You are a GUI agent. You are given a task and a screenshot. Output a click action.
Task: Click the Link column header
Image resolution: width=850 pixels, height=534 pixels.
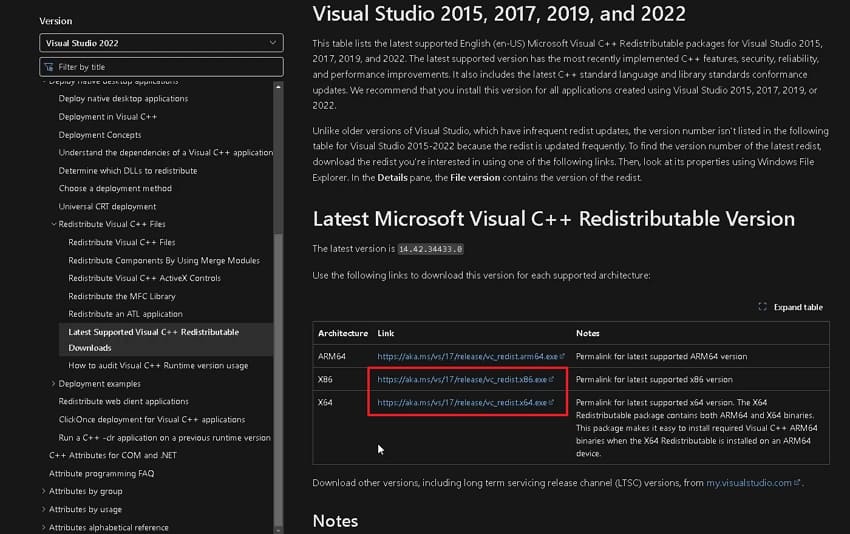(x=385, y=333)
